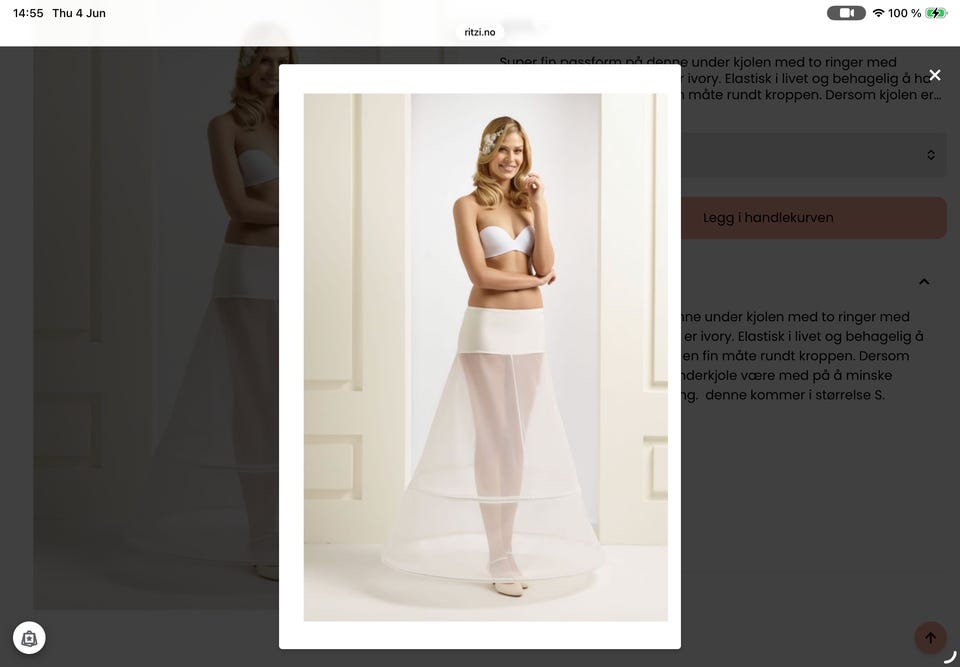Open the shopping bag badge icon
This screenshot has height=667, width=960.
click(29, 638)
